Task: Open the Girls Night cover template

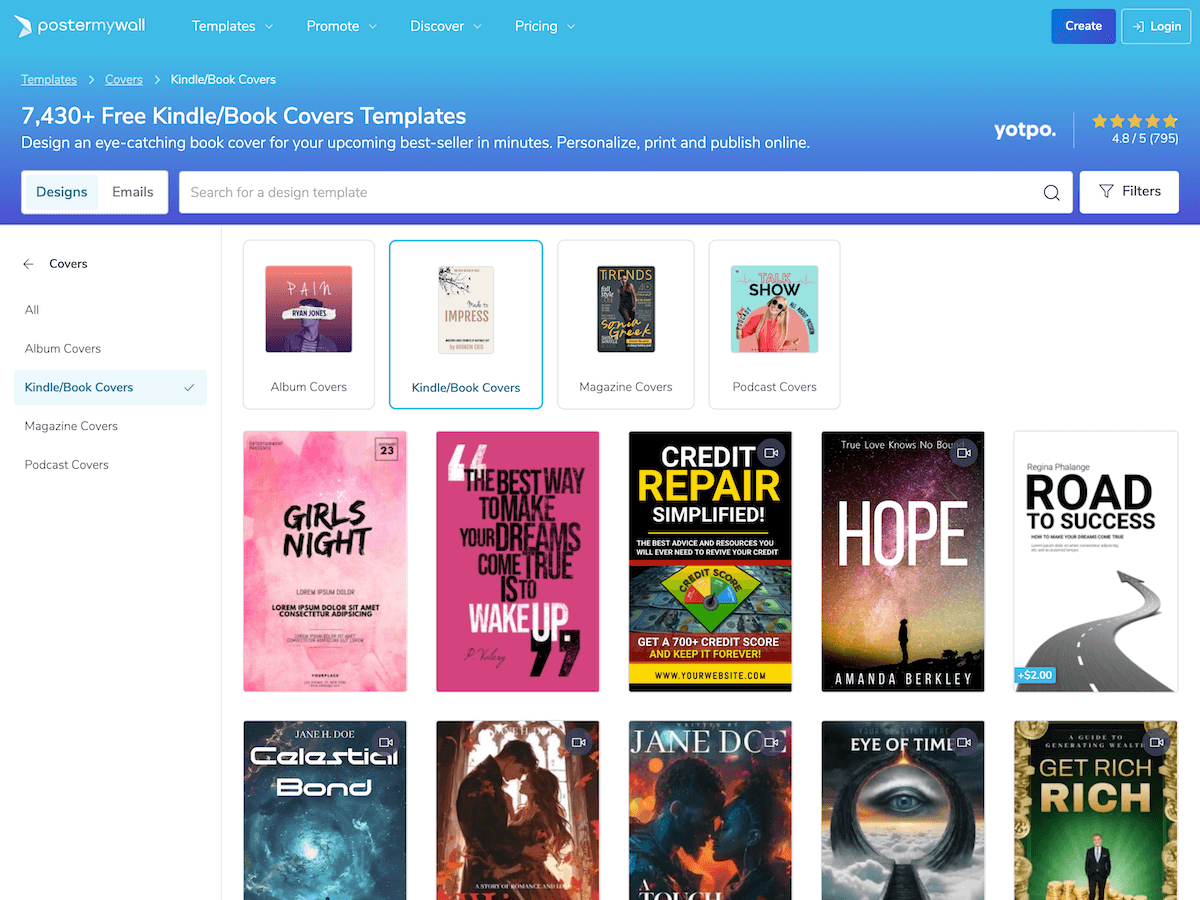Action: point(325,561)
